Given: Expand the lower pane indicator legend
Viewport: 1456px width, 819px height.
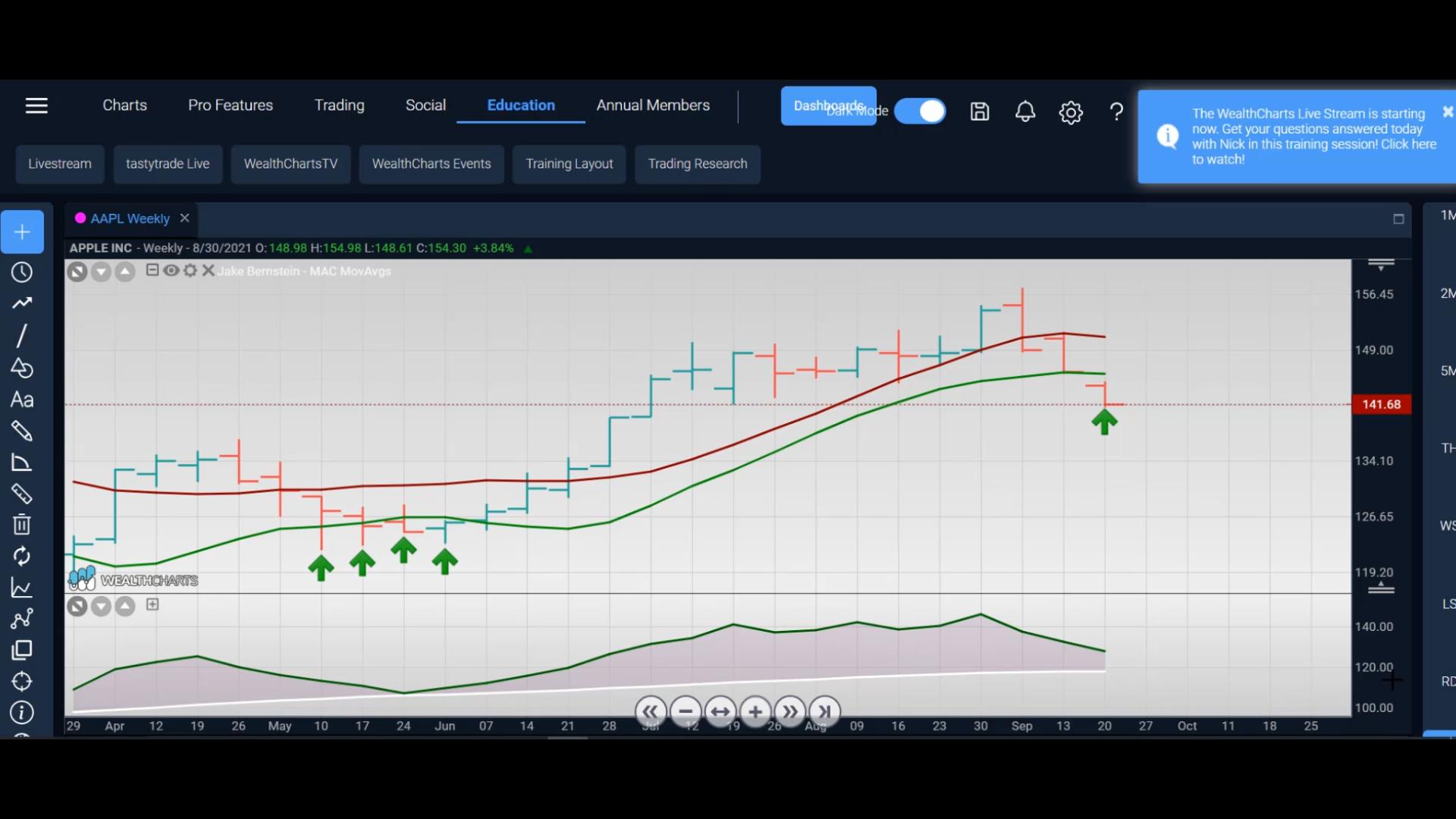Looking at the screenshot, I should coord(152,604).
